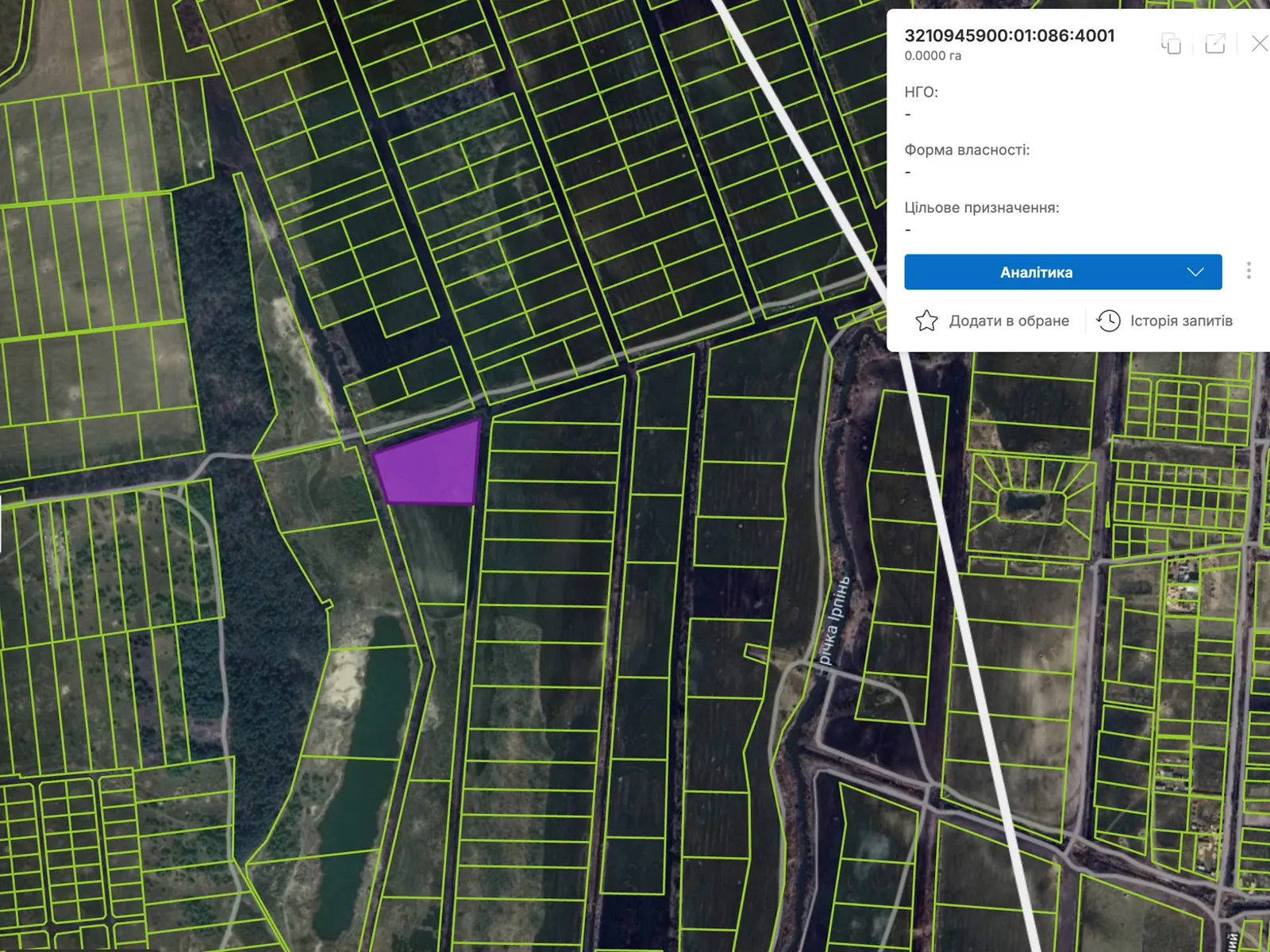The height and width of the screenshot is (952, 1270).
Task: Open Історія запитів link
Action: 1181,321
